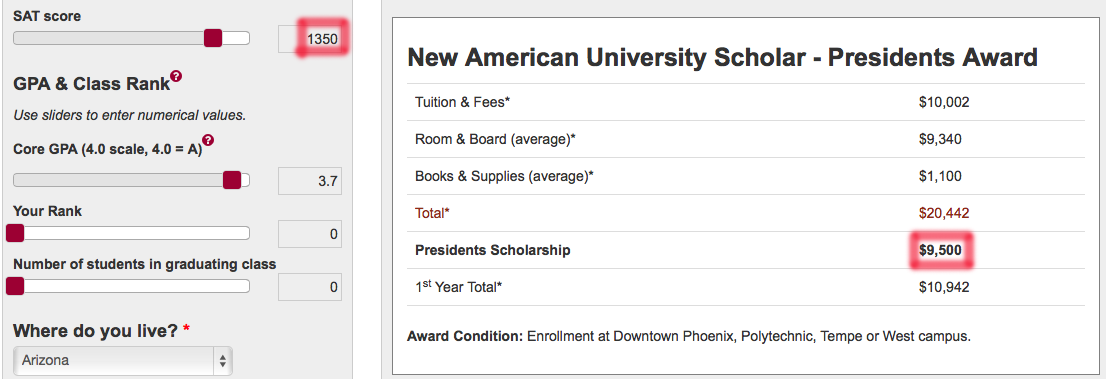Click the Your Rank slider handle
Screen dimensions: 1106x379
[15, 233]
